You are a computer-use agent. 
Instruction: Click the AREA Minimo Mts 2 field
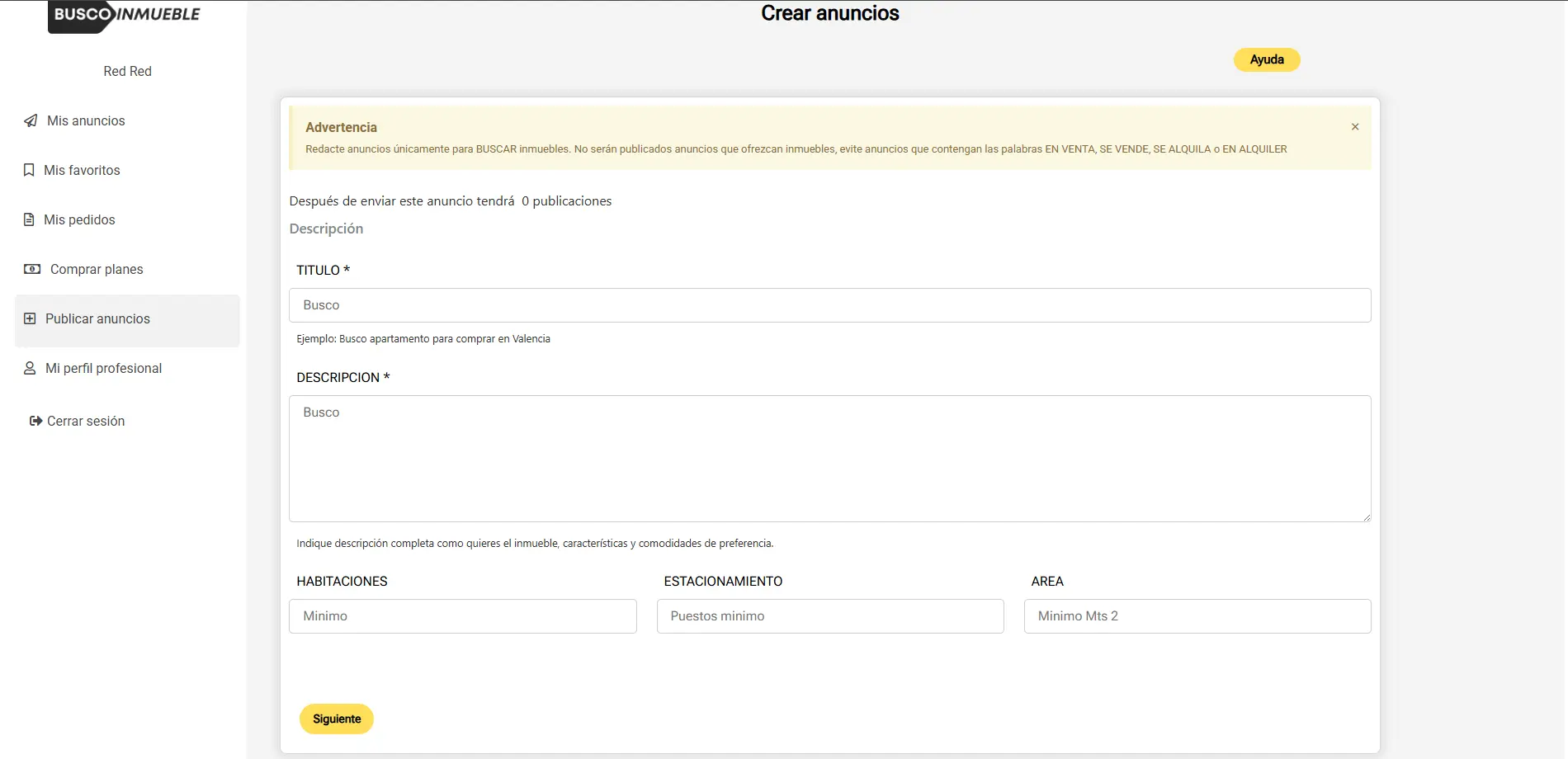[1197, 616]
